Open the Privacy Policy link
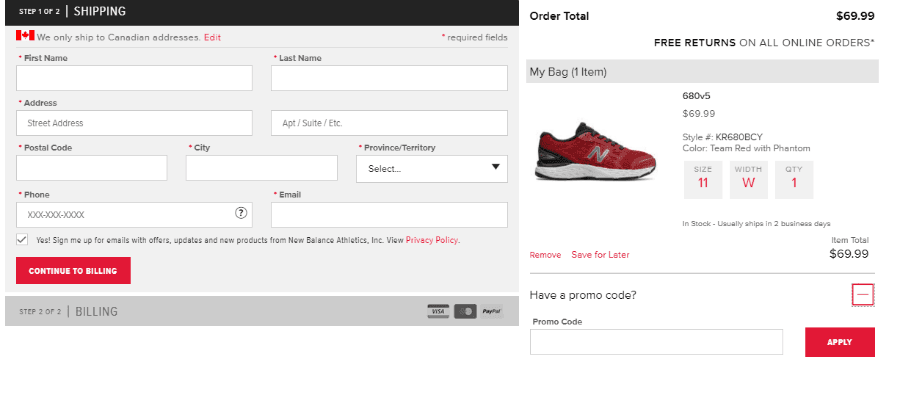This screenshot has width=900, height=395. tap(432, 240)
